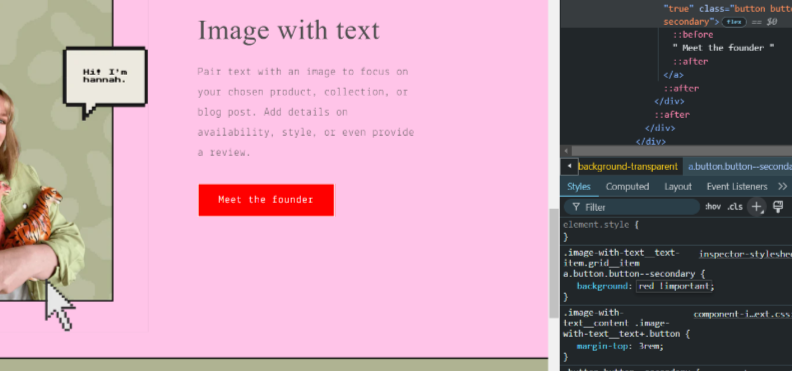Click the background property name
Image resolution: width=792 pixels, height=371 pixels.
(x=604, y=286)
